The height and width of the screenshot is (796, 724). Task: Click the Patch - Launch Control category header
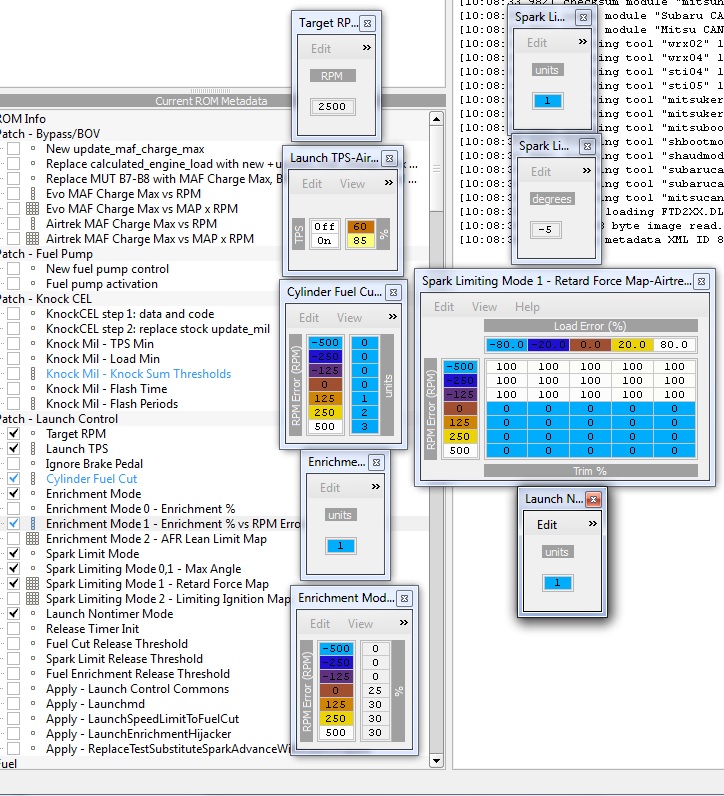tap(59, 419)
